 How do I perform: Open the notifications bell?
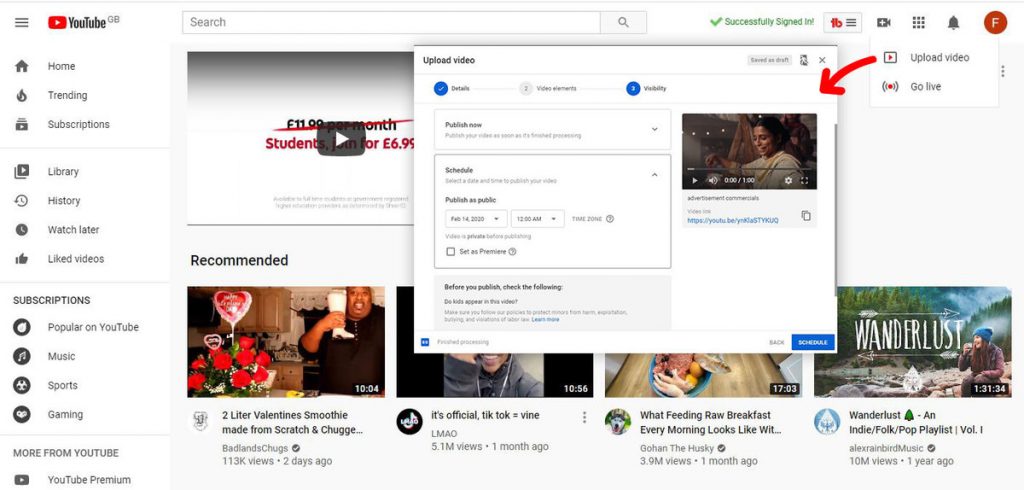pos(953,22)
